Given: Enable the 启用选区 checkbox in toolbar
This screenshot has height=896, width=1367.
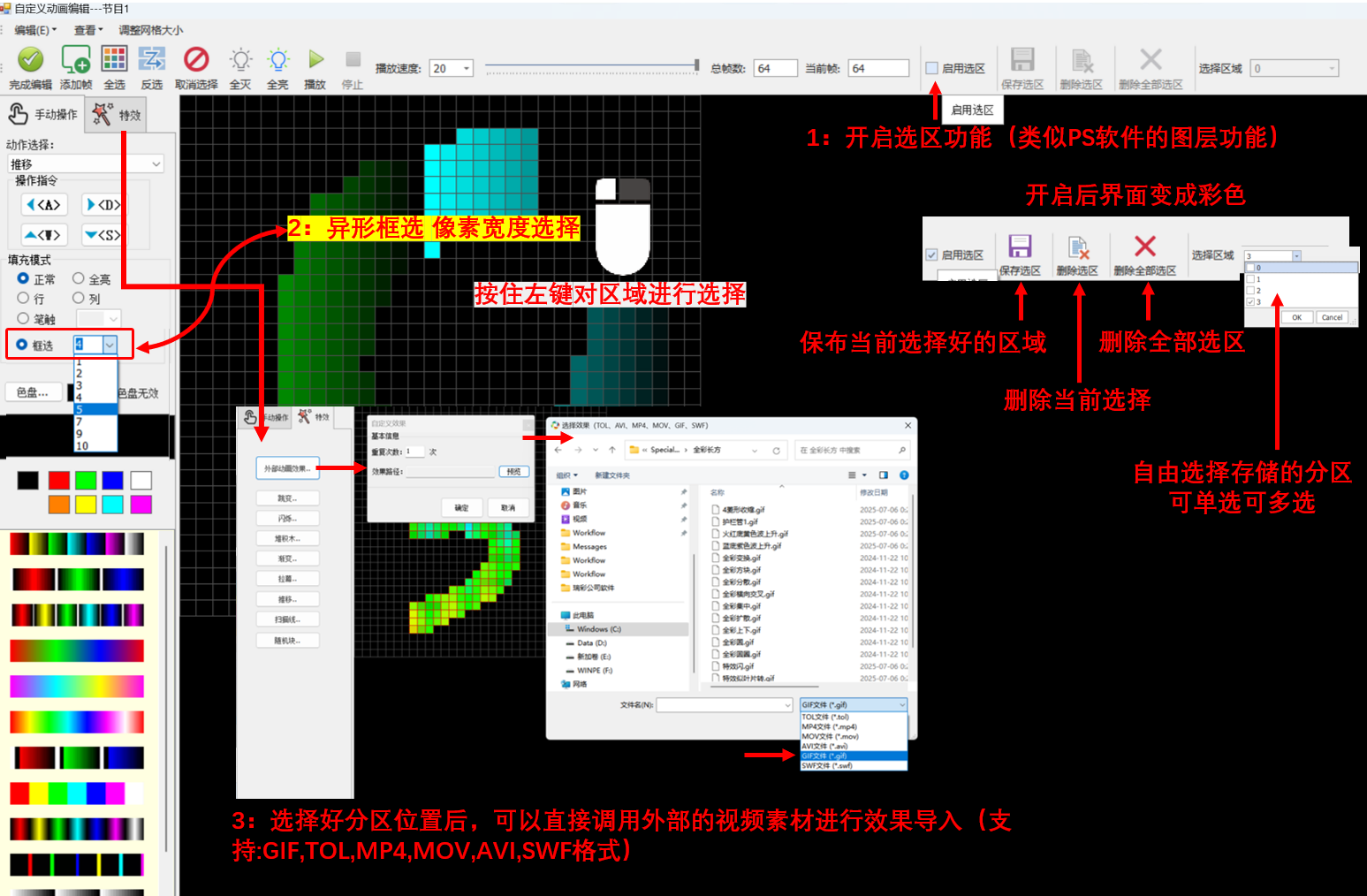Looking at the screenshot, I should [931, 68].
